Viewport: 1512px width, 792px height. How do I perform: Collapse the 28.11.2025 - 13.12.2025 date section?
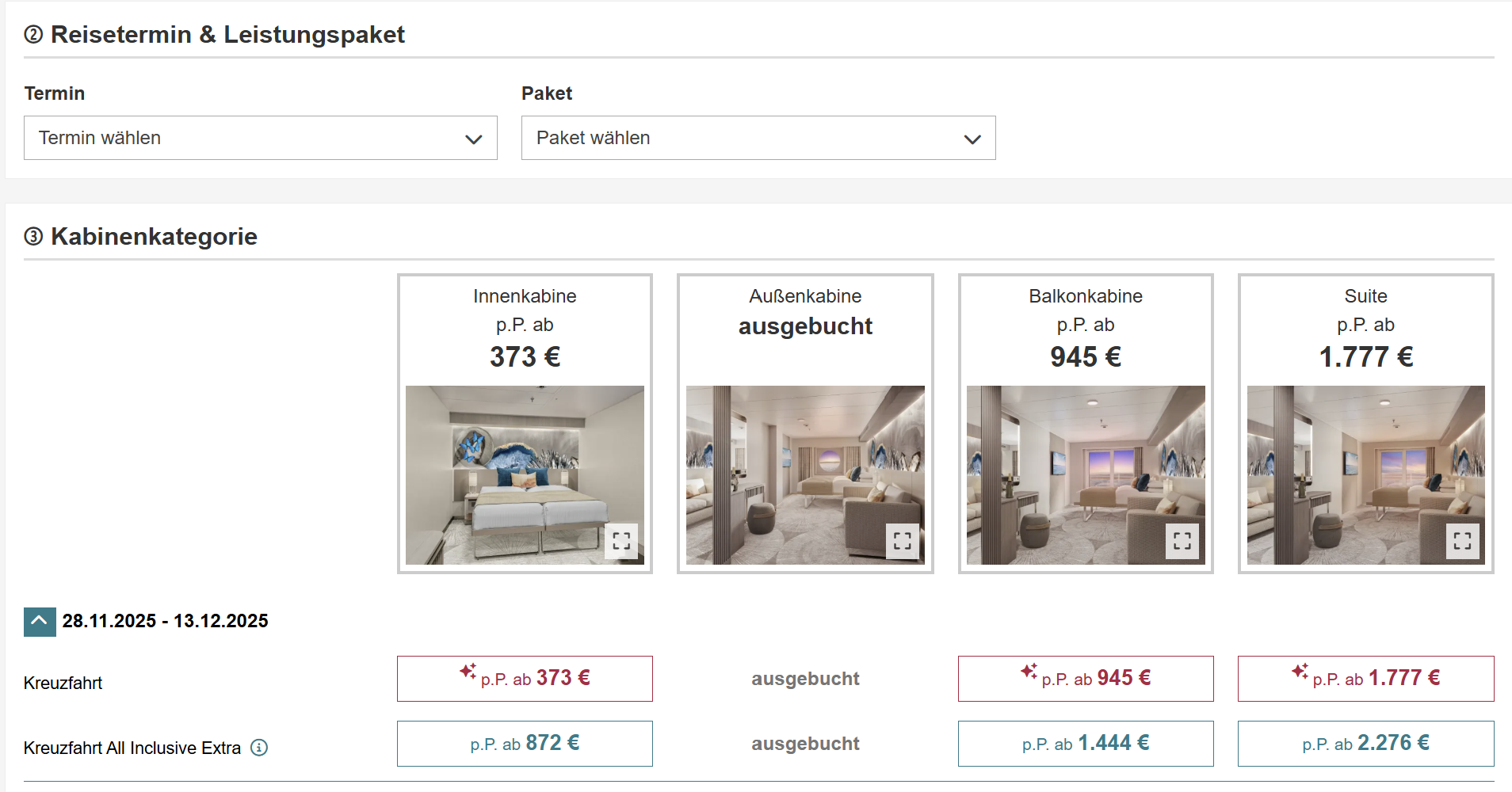click(x=40, y=622)
